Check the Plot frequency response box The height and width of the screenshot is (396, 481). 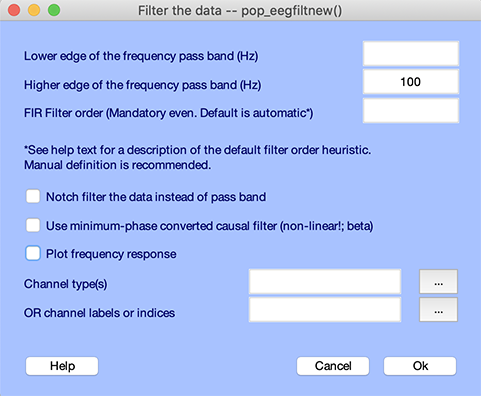point(33,253)
